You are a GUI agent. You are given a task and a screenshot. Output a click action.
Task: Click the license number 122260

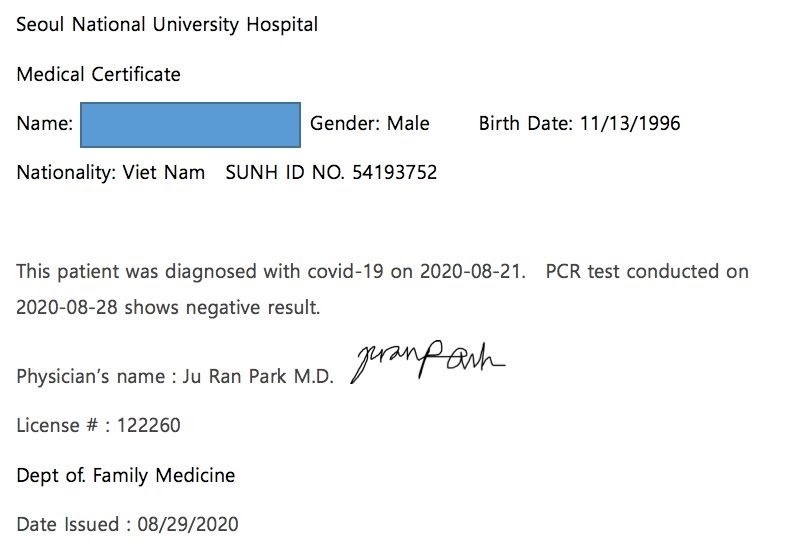pyautogui.click(x=149, y=425)
